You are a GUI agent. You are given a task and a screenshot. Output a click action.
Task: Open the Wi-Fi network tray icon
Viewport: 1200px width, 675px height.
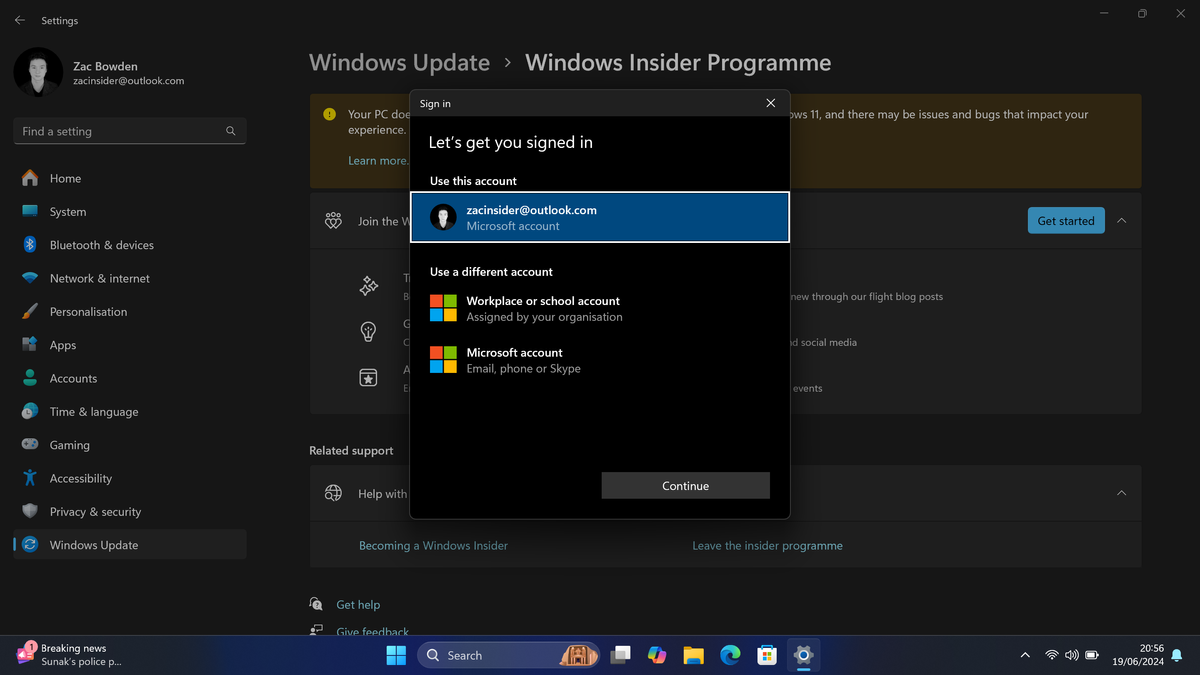point(1052,655)
